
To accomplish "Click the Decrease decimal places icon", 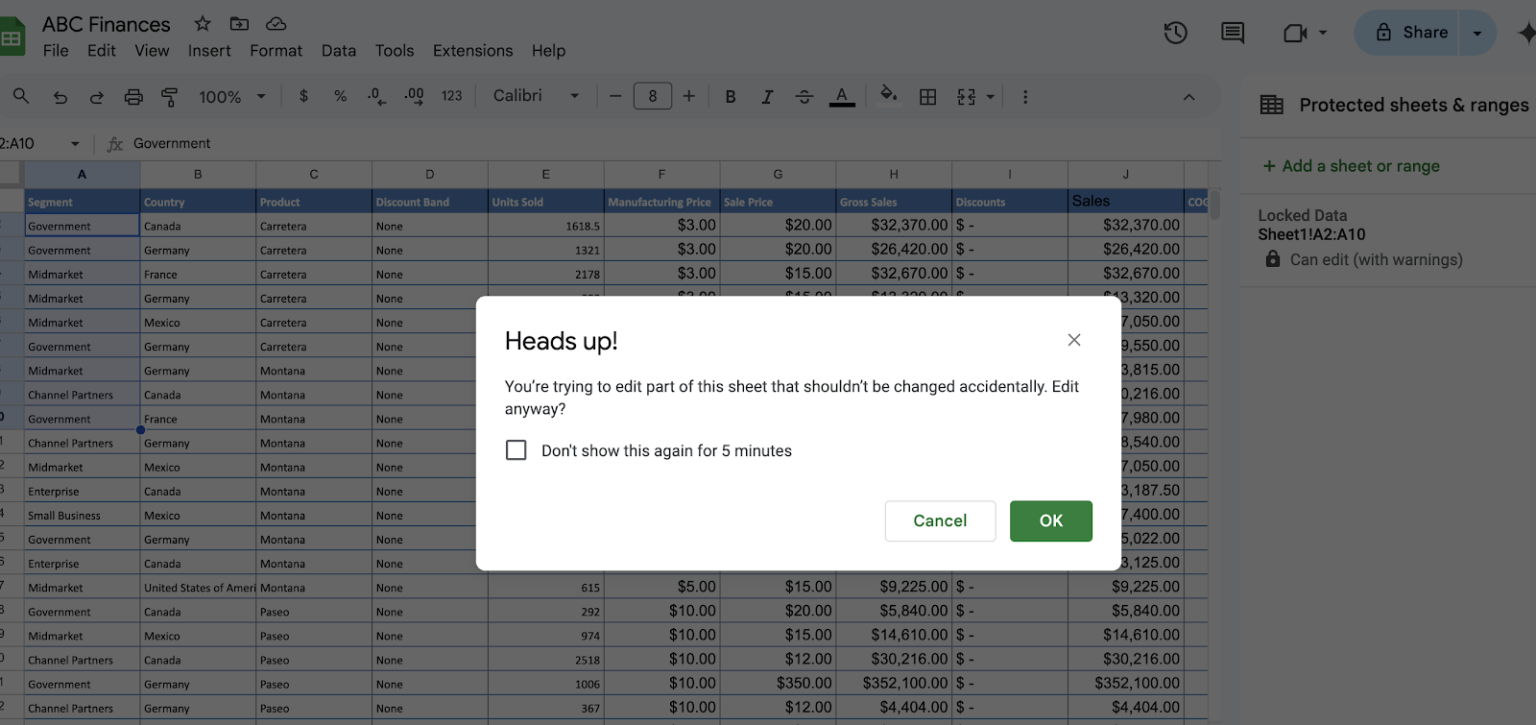I will click(x=375, y=96).
